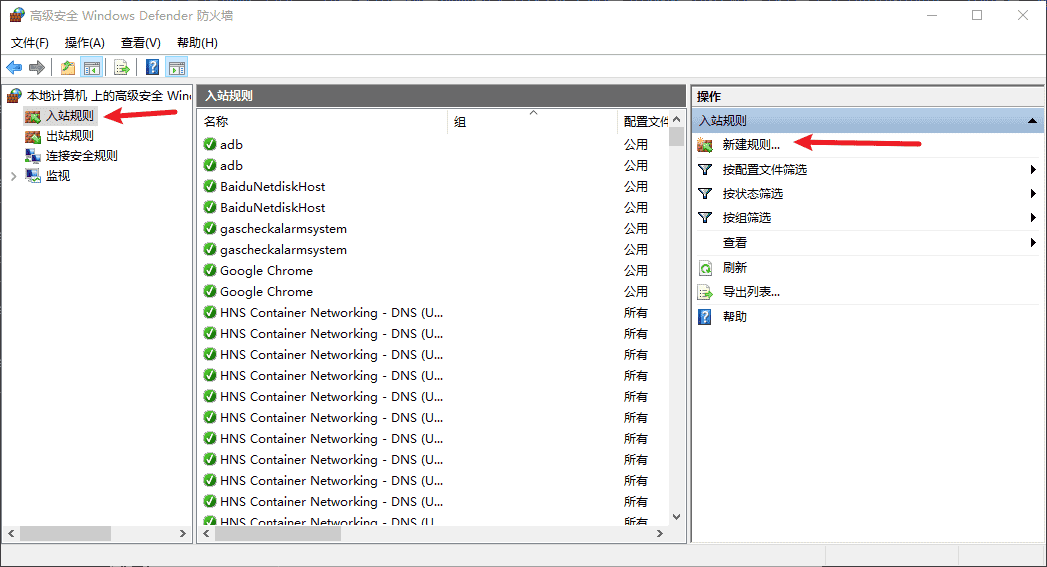Screen dimensions: 1047x567
Task: Click the Forward arrow toolbar icon
Action: click(x=37, y=67)
